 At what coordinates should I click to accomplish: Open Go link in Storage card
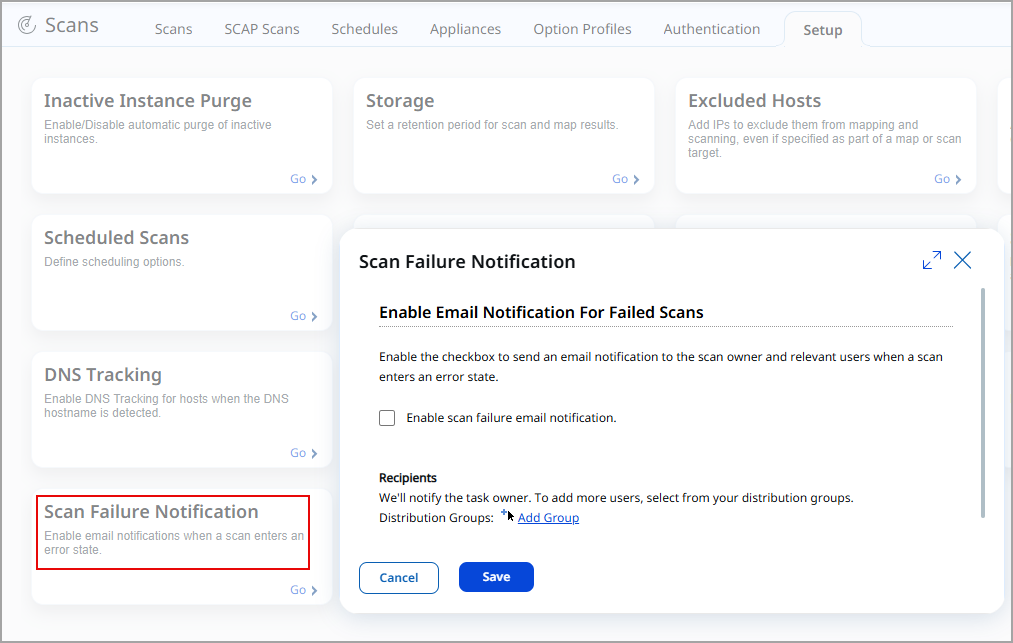(625, 179)
